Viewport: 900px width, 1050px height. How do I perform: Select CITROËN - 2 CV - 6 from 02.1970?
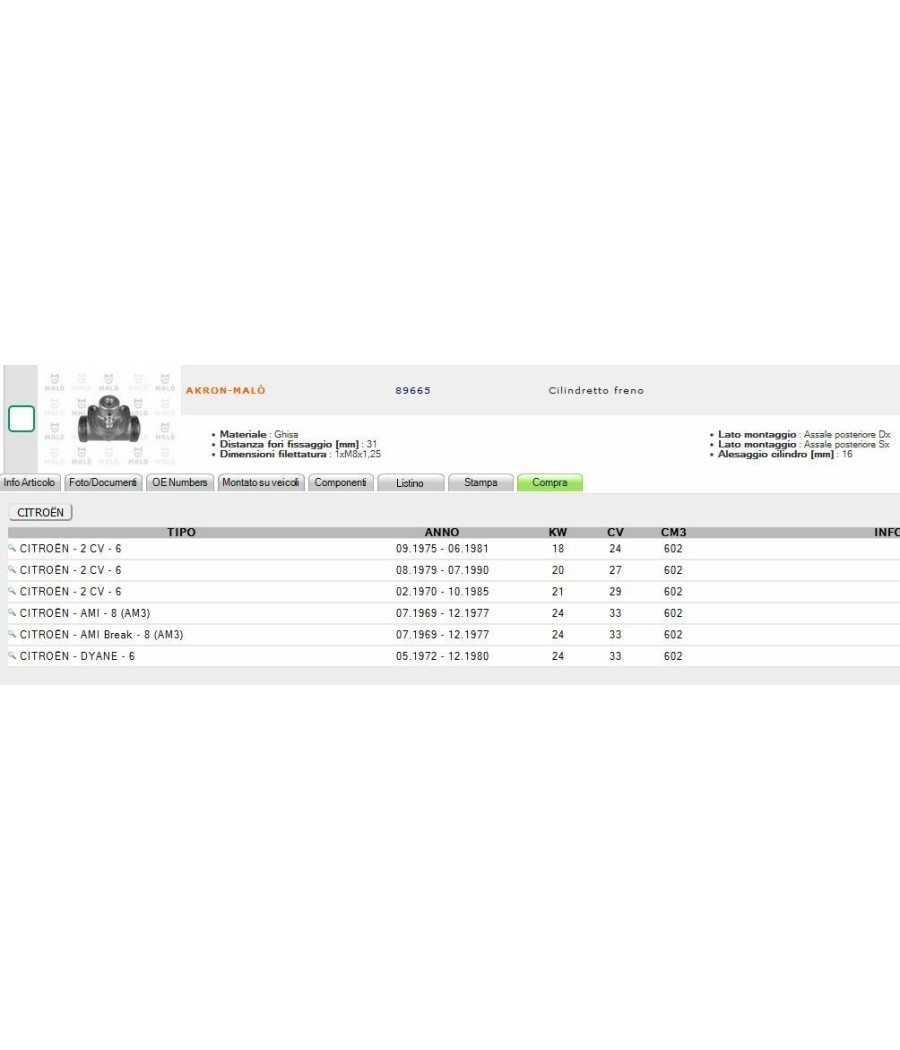pos(70,591)
